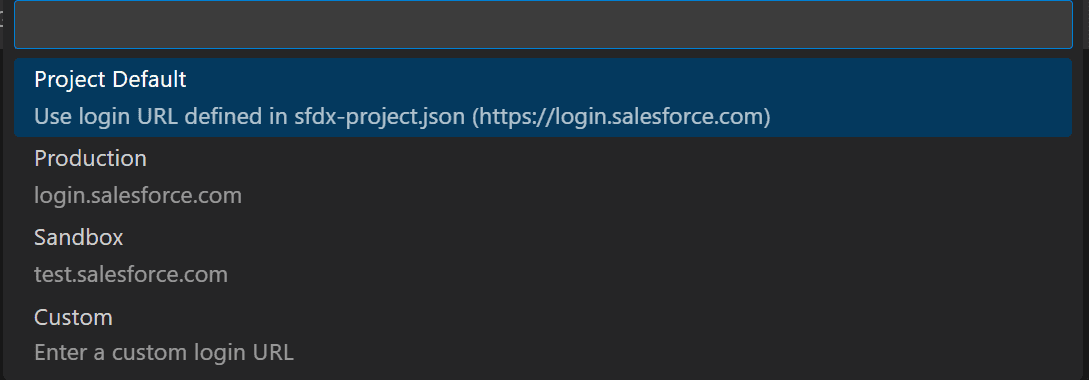1089x380 pixels.
Task: Select the Sandbox org option
Action: [543, 256]
